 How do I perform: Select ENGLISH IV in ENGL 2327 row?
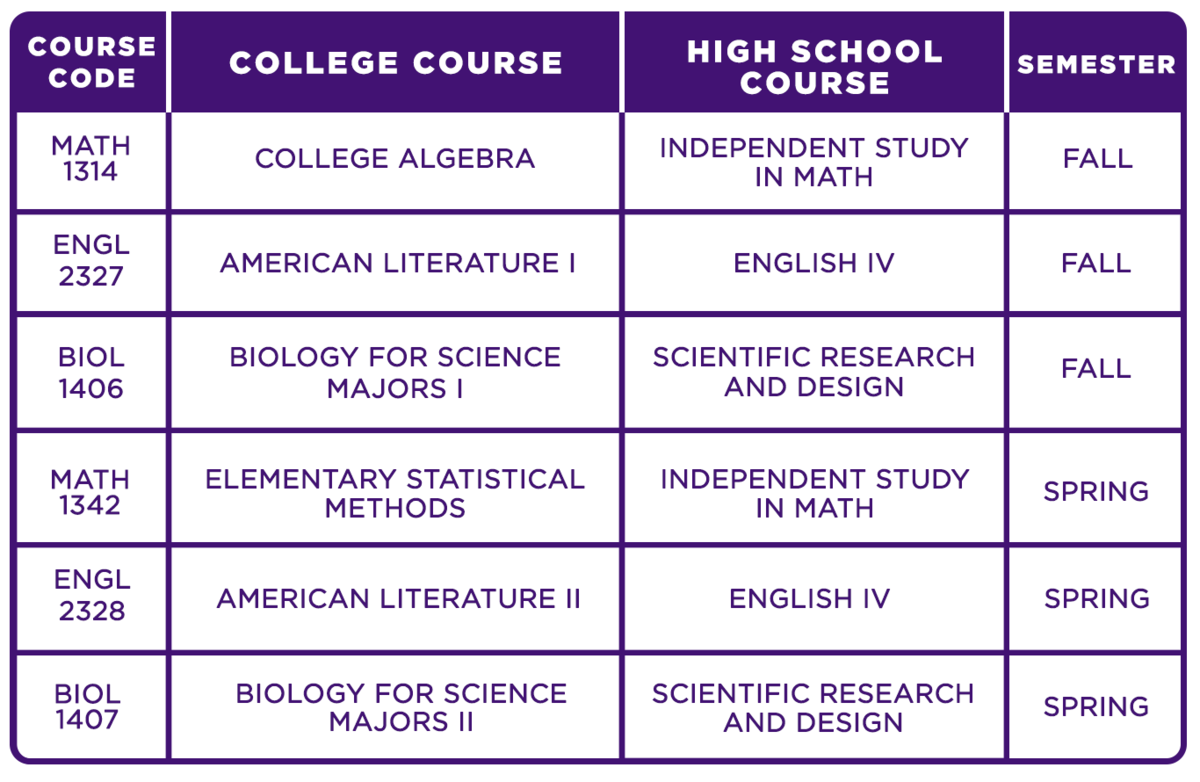pos(813,263)
